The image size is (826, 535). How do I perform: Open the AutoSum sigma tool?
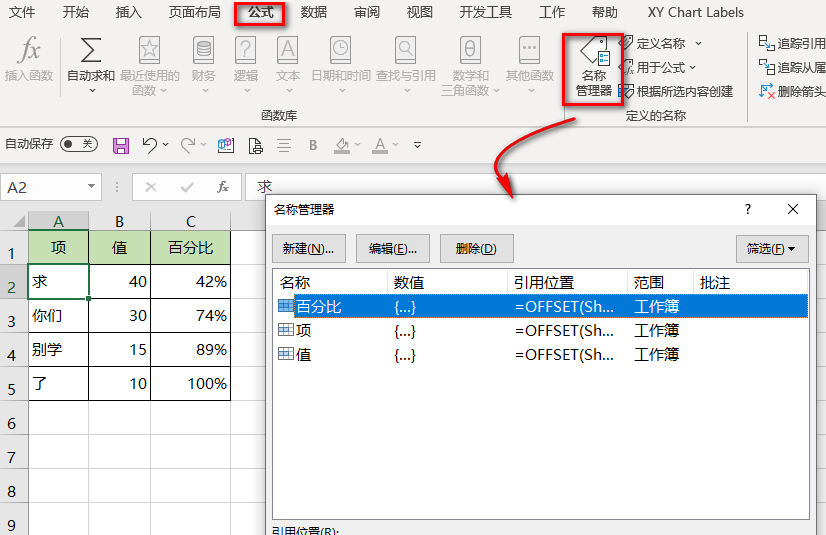tap(91, 51)
